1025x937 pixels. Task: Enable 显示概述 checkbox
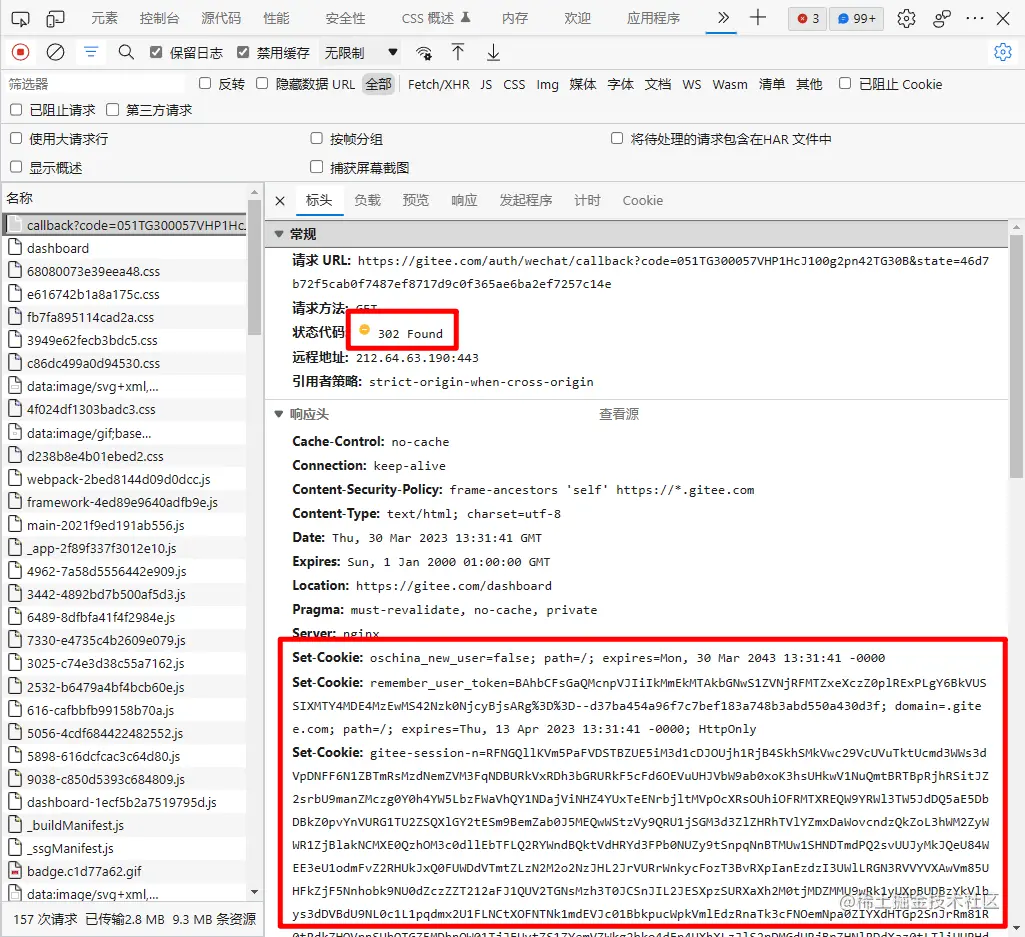(x=16, y=167)
